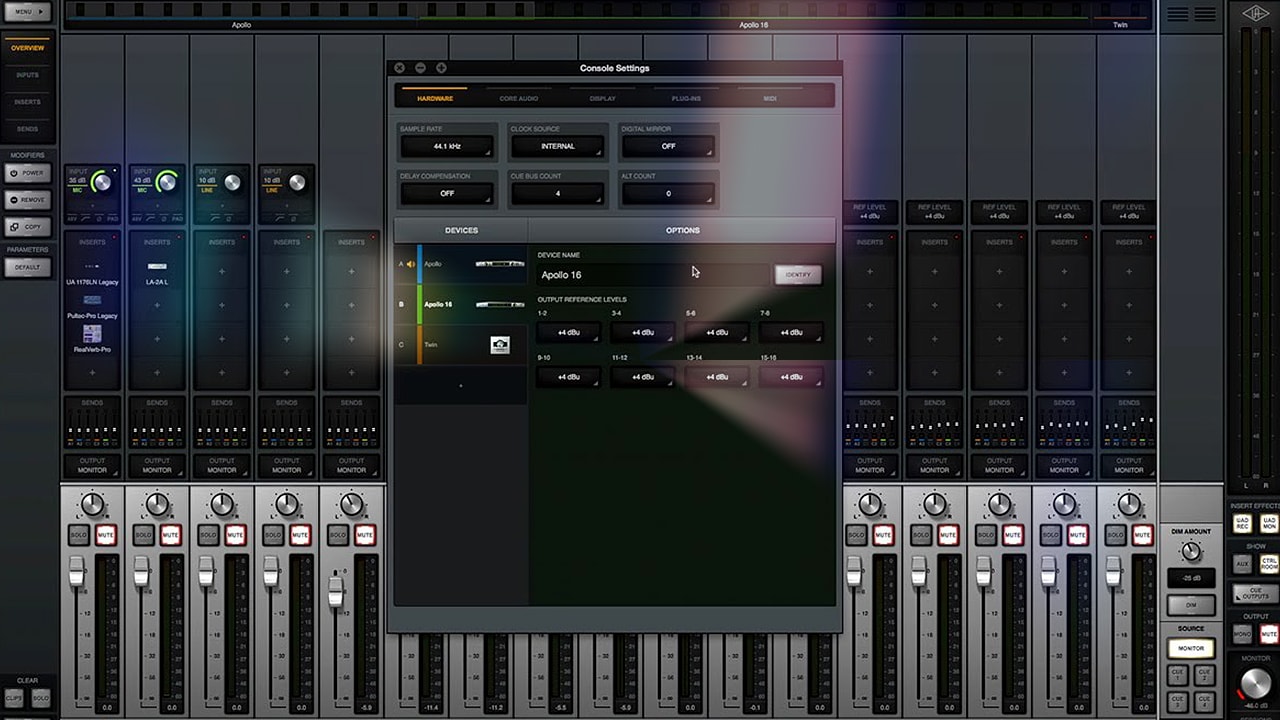The image size is (1280, 720).
Task: Click the Default parameters button
Action: pyautogui.click(x=27, y=267)
